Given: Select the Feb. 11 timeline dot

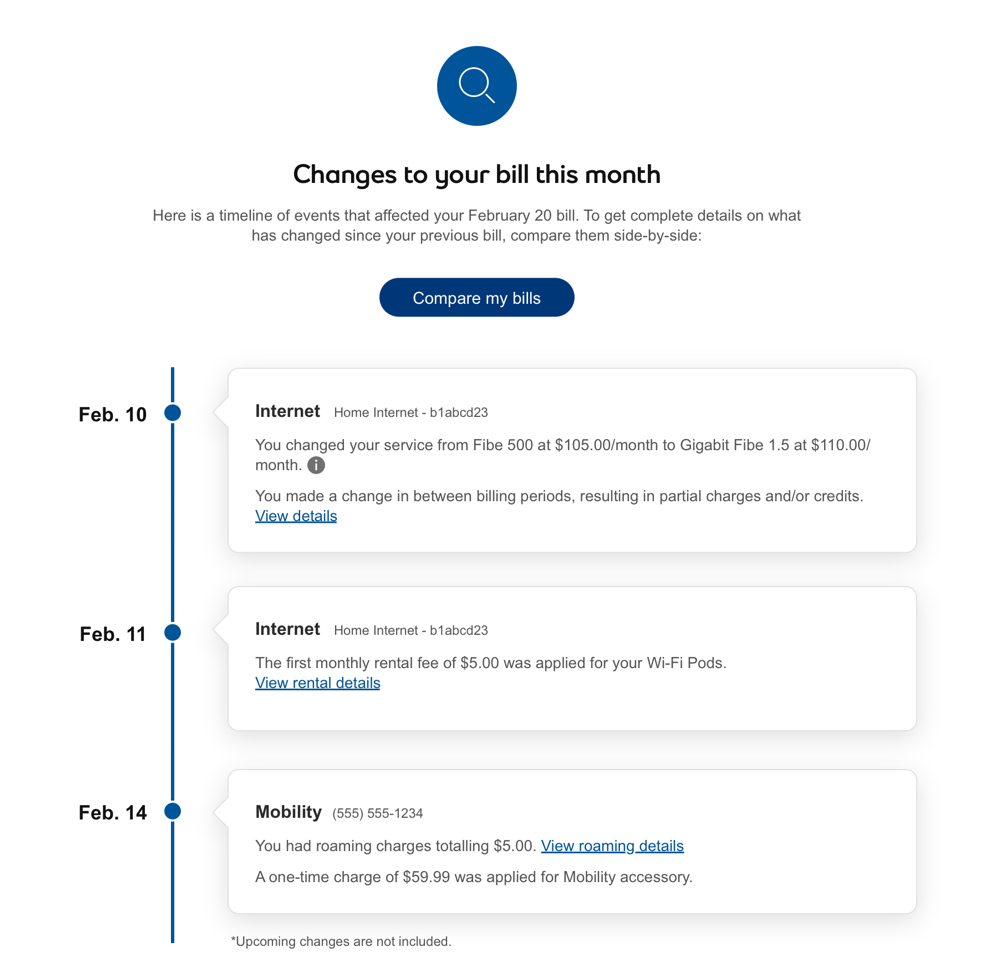Looking at the screenshot, I should coord(173,632).
